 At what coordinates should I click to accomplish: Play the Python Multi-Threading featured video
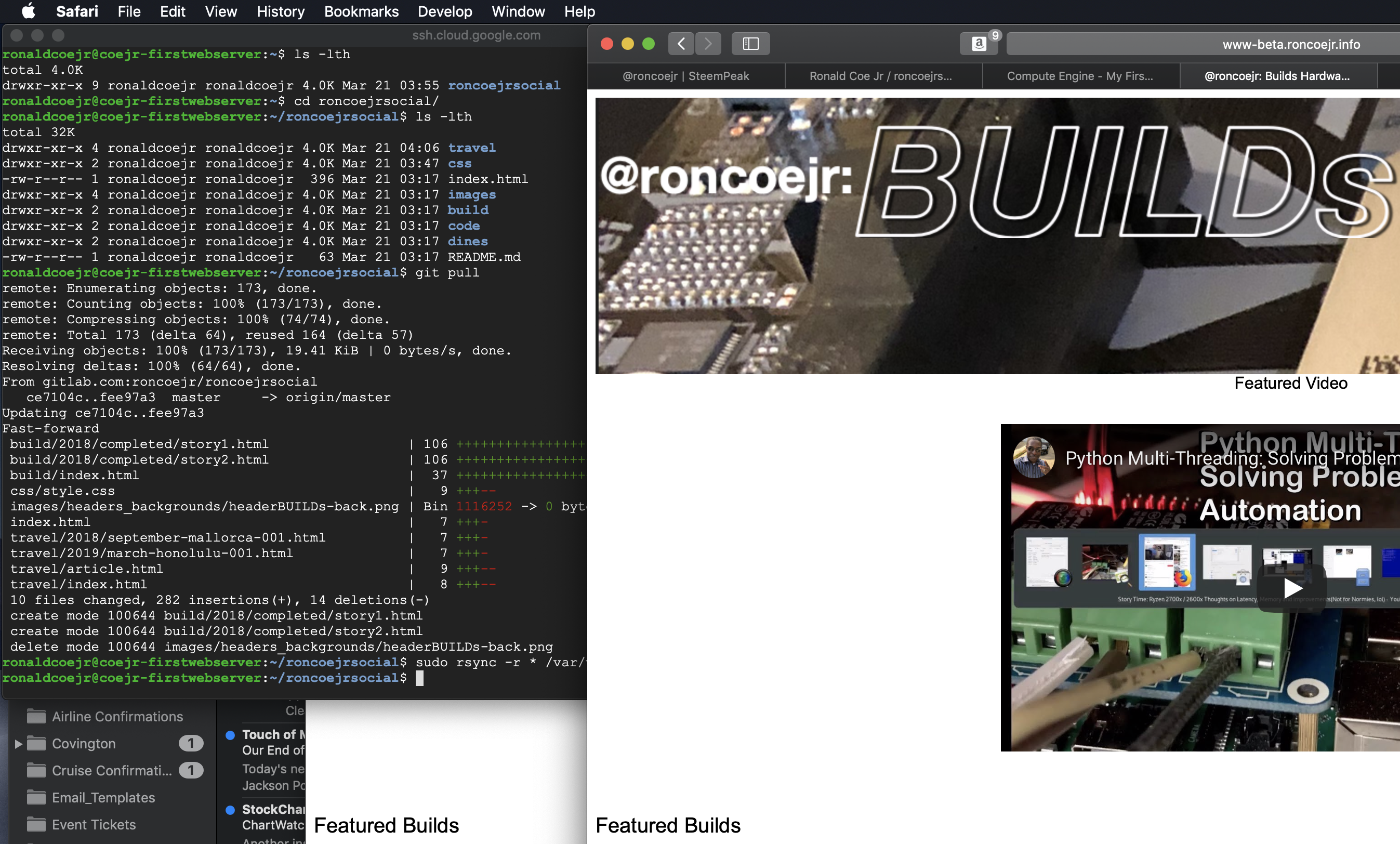click(1292, 588)
